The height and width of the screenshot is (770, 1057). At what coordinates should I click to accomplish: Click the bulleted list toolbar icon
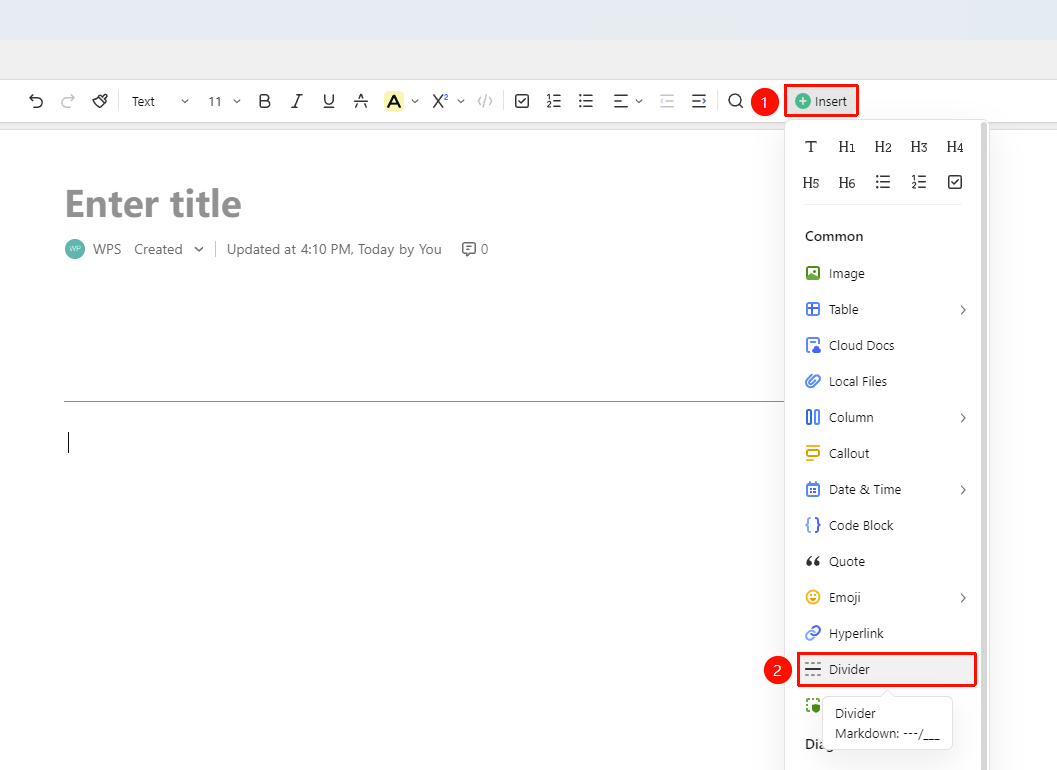pyautogui.click(x=586, y=101)
